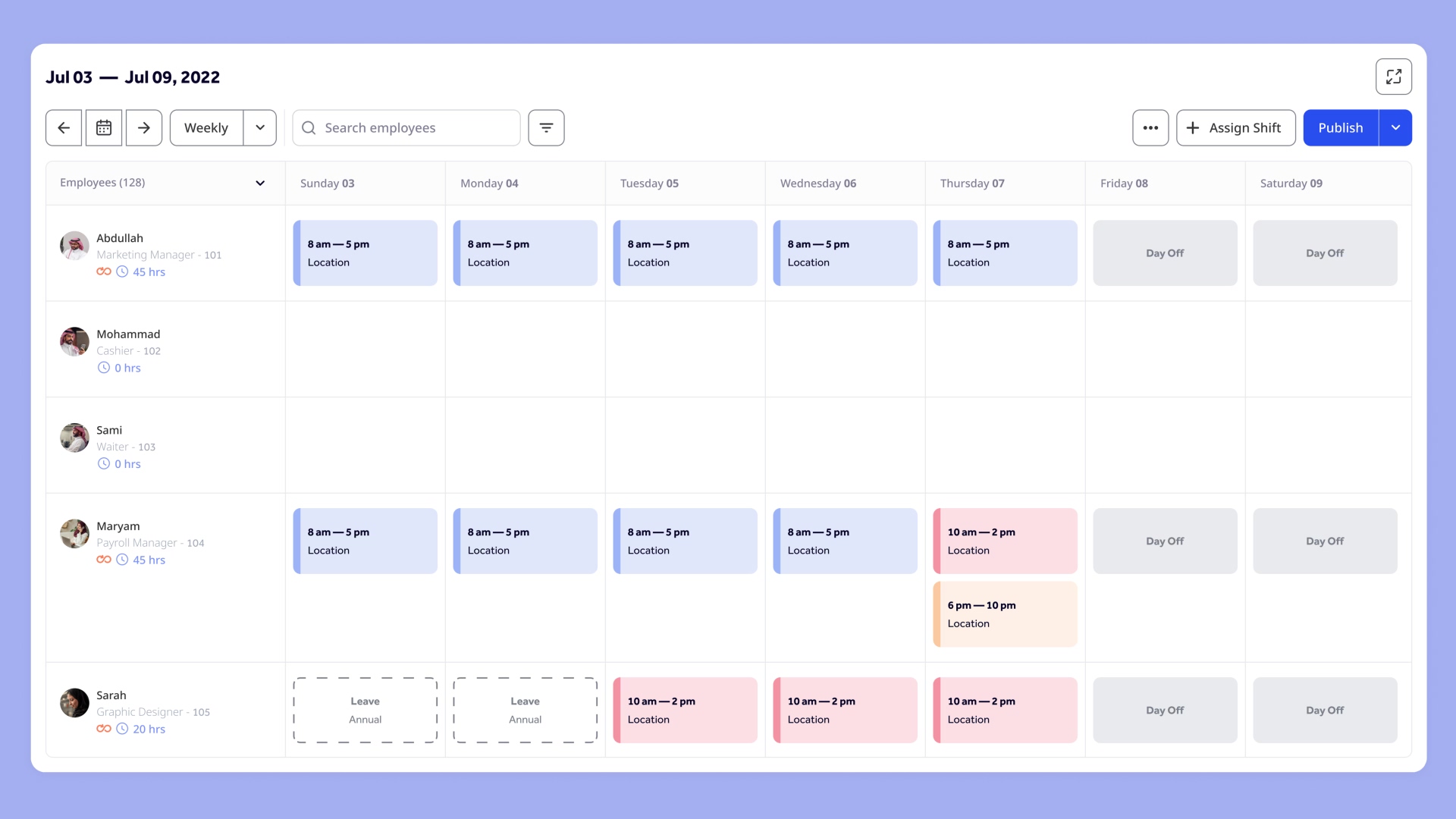The height and width of the screenshot is (819, 1456).
Task: Click the infinity/recurring shift icon for Maryam
Action: click(x=103, y=559)
